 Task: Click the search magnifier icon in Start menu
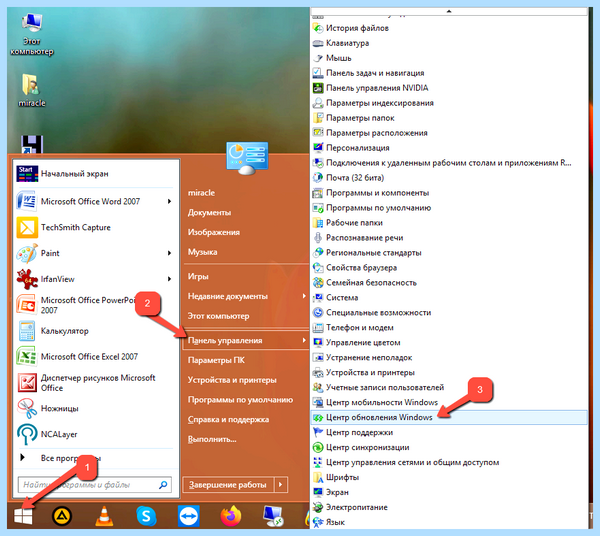163,485
